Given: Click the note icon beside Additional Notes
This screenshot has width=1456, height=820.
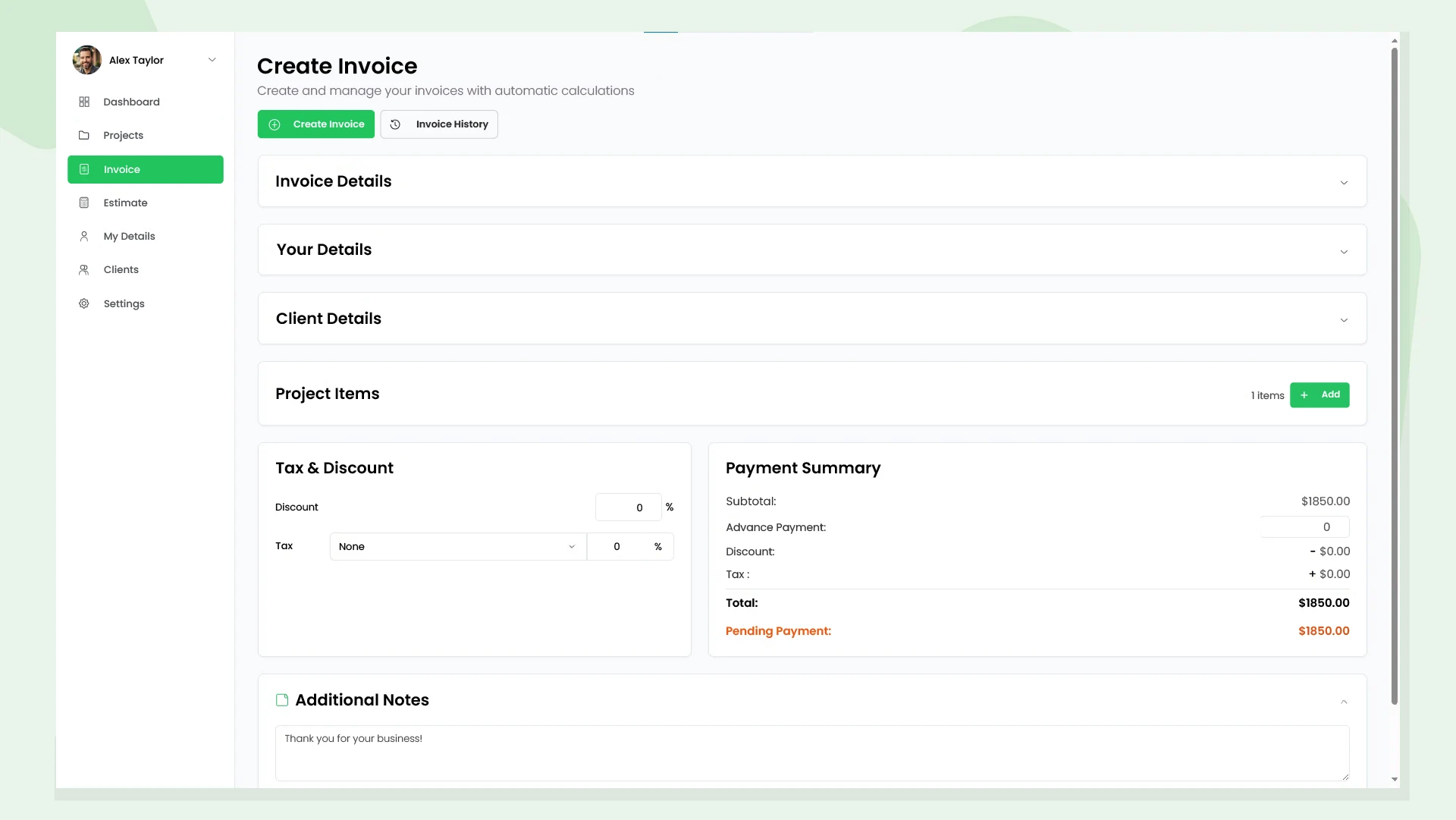Looking at the screenshot, I should point(281,700).
